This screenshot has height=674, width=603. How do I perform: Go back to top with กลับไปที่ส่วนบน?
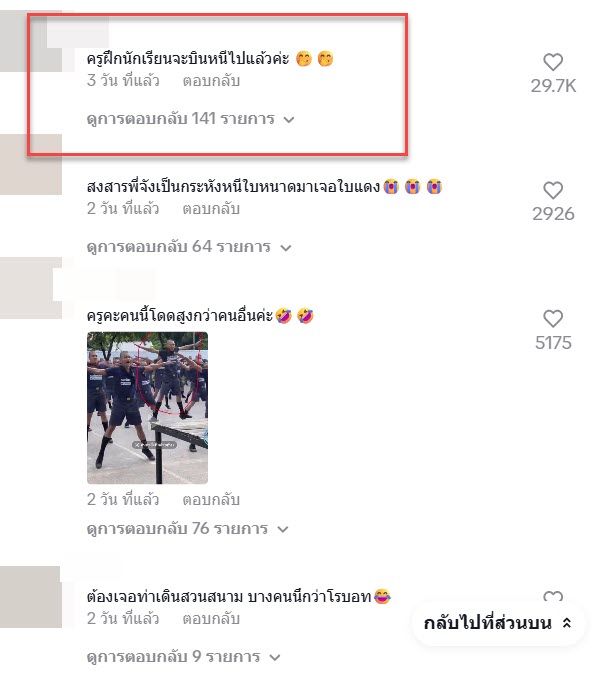point(499,623)
